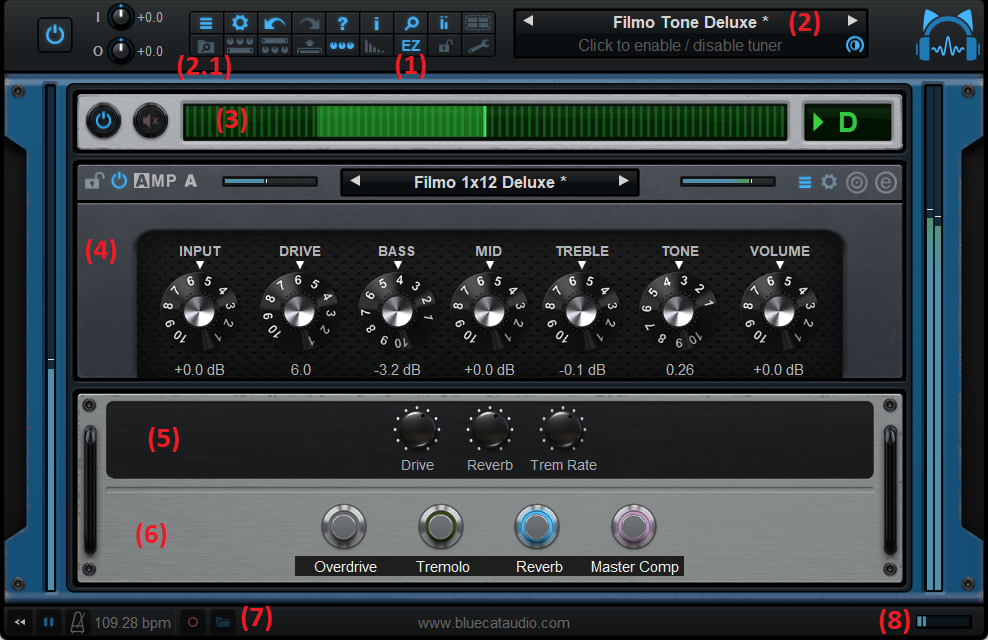Open the AMP A section gear settings
Screen dimensions: 988x640
click(829, 182)
